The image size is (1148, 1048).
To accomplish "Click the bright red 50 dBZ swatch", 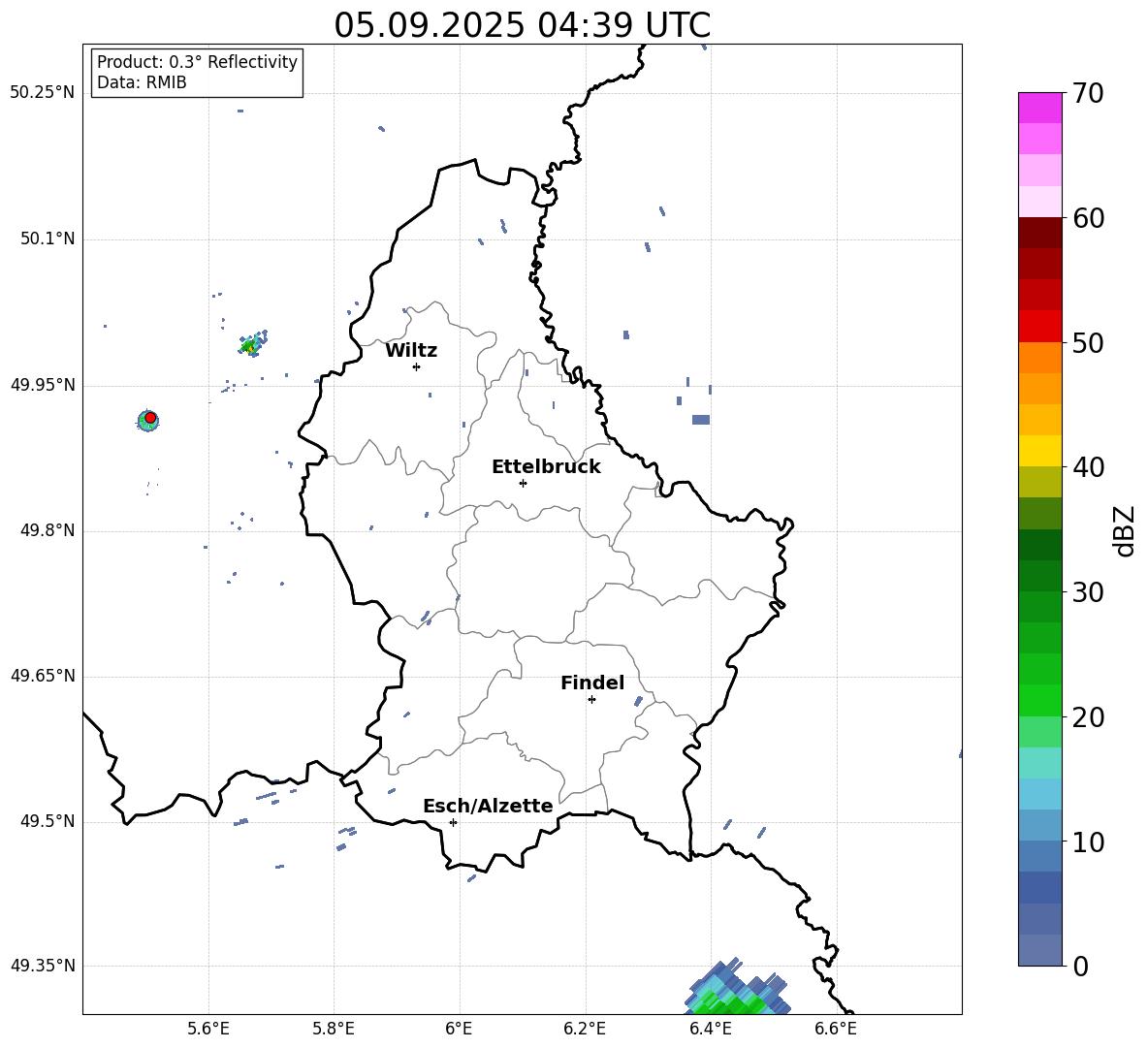I will point(1039,327).
